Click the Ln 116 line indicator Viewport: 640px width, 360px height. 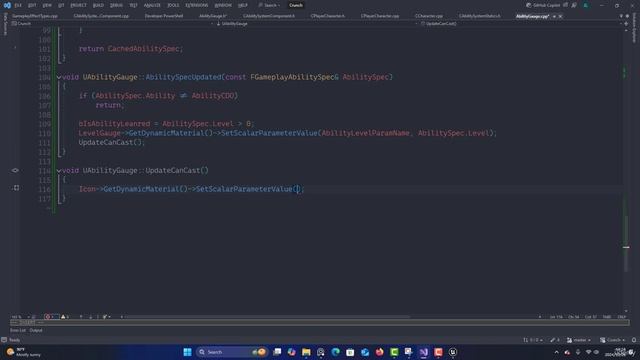point(556,317)
